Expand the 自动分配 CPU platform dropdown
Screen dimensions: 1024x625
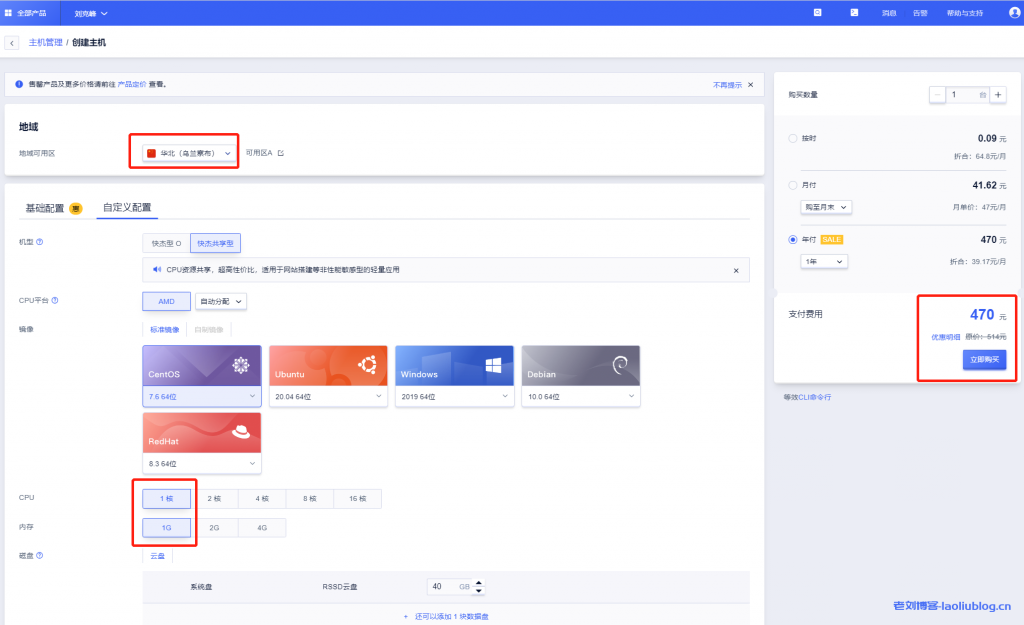click(220, 301)
